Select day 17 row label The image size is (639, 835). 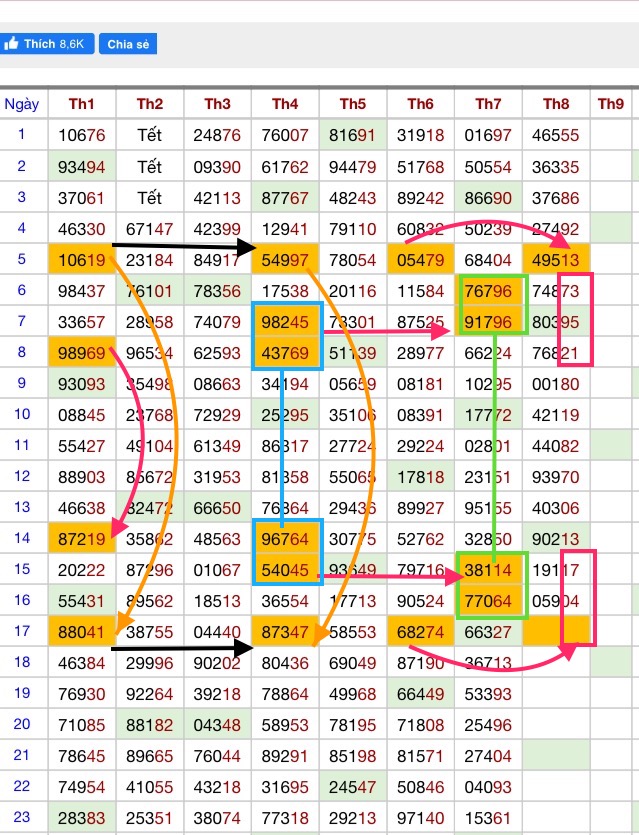coord(22,632)
